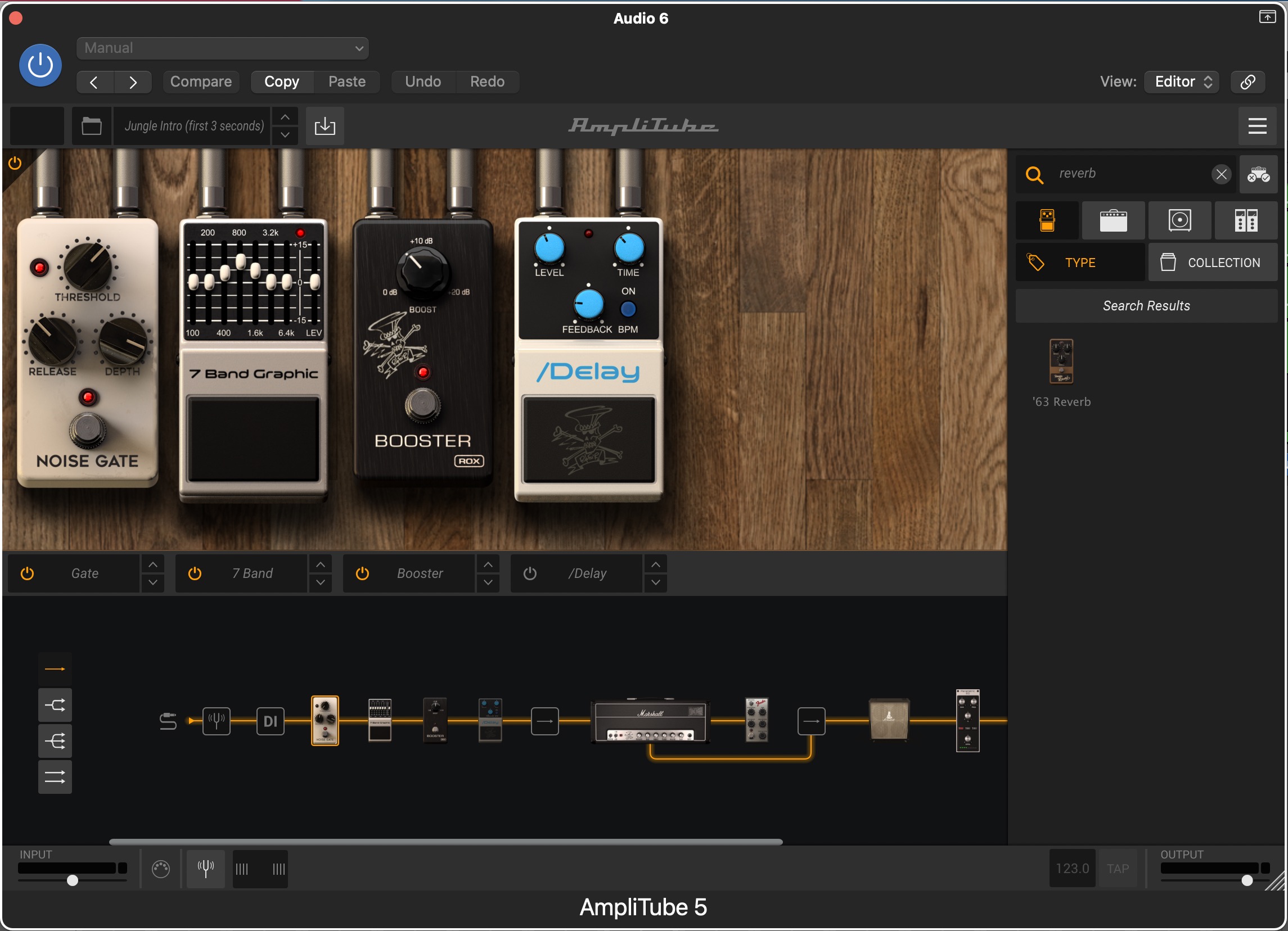Click Booster slot down chevron
Screen dimensions: 1288x931
[488, 582]
